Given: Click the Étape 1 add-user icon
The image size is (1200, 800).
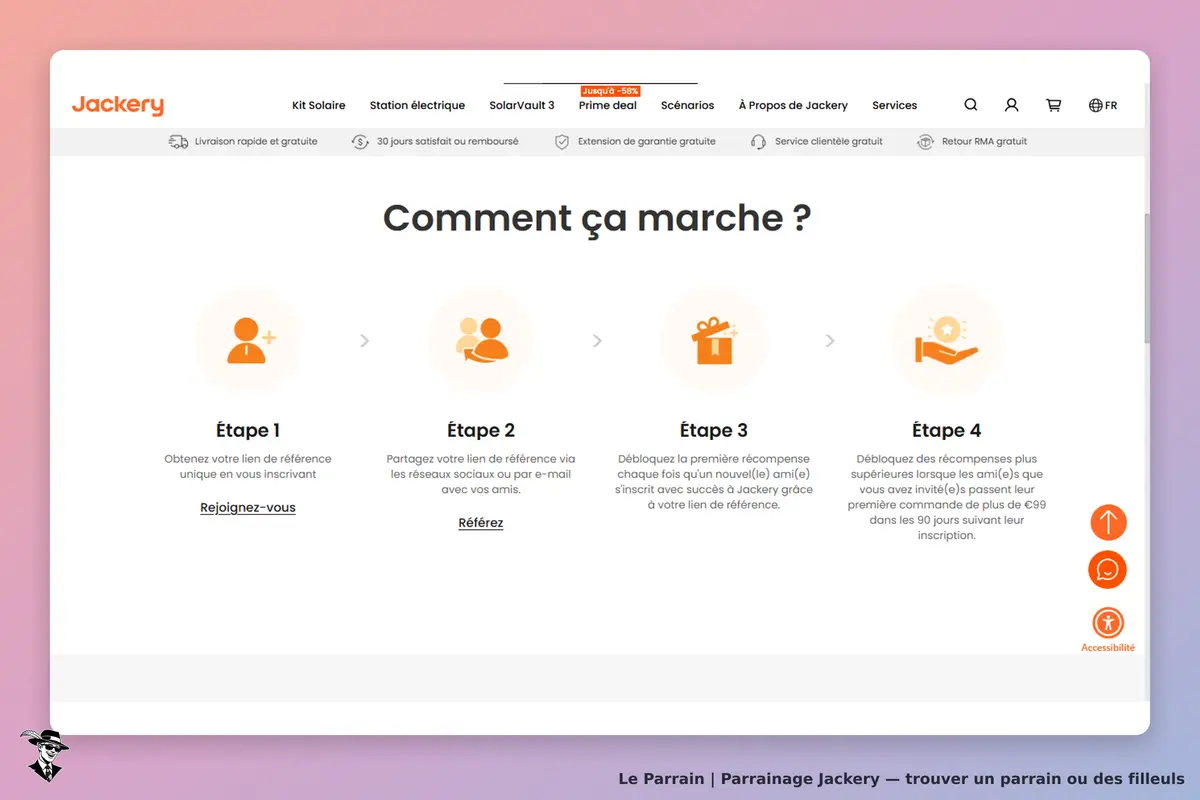Looking at the screenshot, I should click(249, 340).
